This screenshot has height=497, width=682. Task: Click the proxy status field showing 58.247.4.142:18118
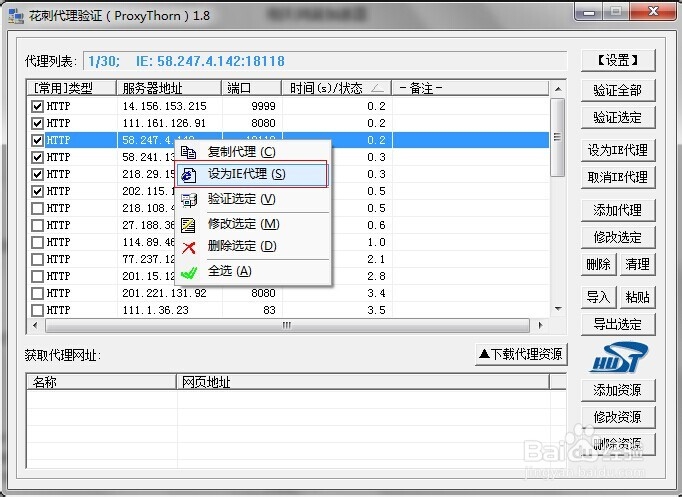point(325,61)
